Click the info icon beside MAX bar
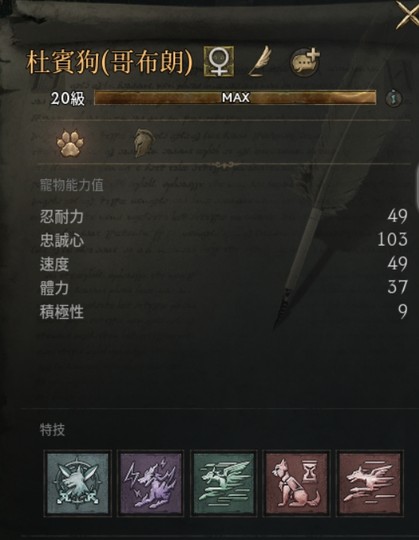 pyautogui.click(x=394, y=99)
